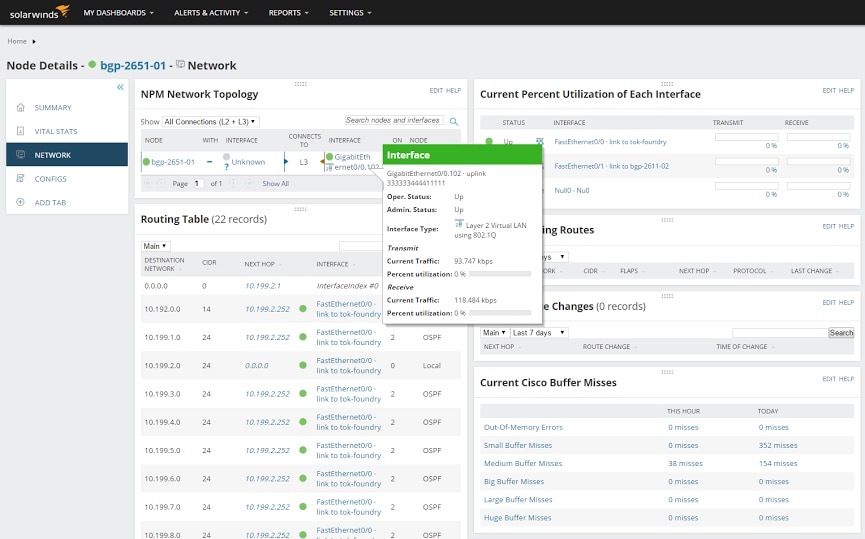
Task: Click the Vital Stats sidebar icon
Action: [x=22, y=131]
